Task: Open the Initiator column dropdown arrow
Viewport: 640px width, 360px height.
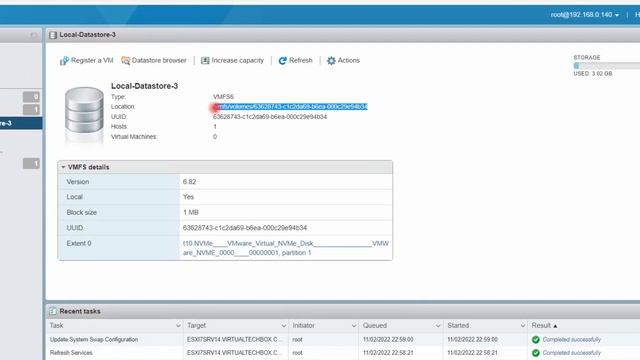Action: [354, 326]
